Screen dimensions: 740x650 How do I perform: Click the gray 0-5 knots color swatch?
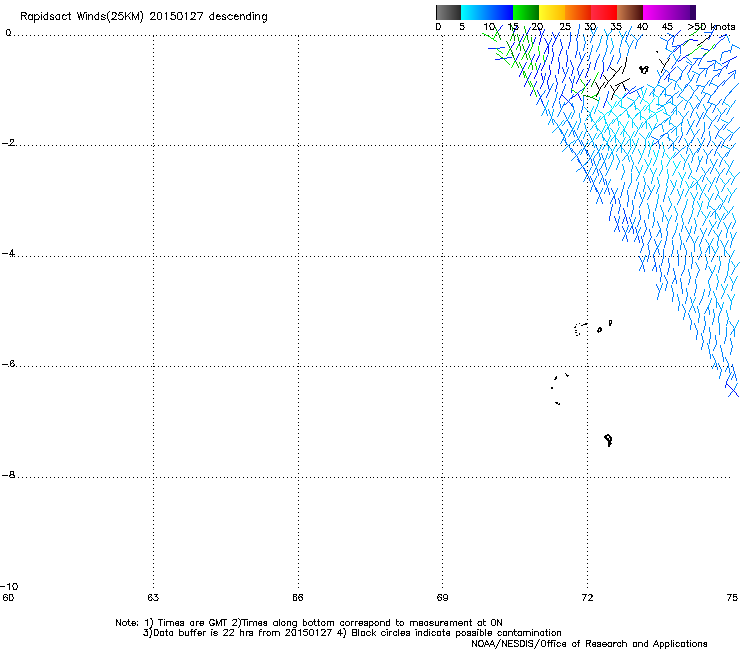[448, 12]
